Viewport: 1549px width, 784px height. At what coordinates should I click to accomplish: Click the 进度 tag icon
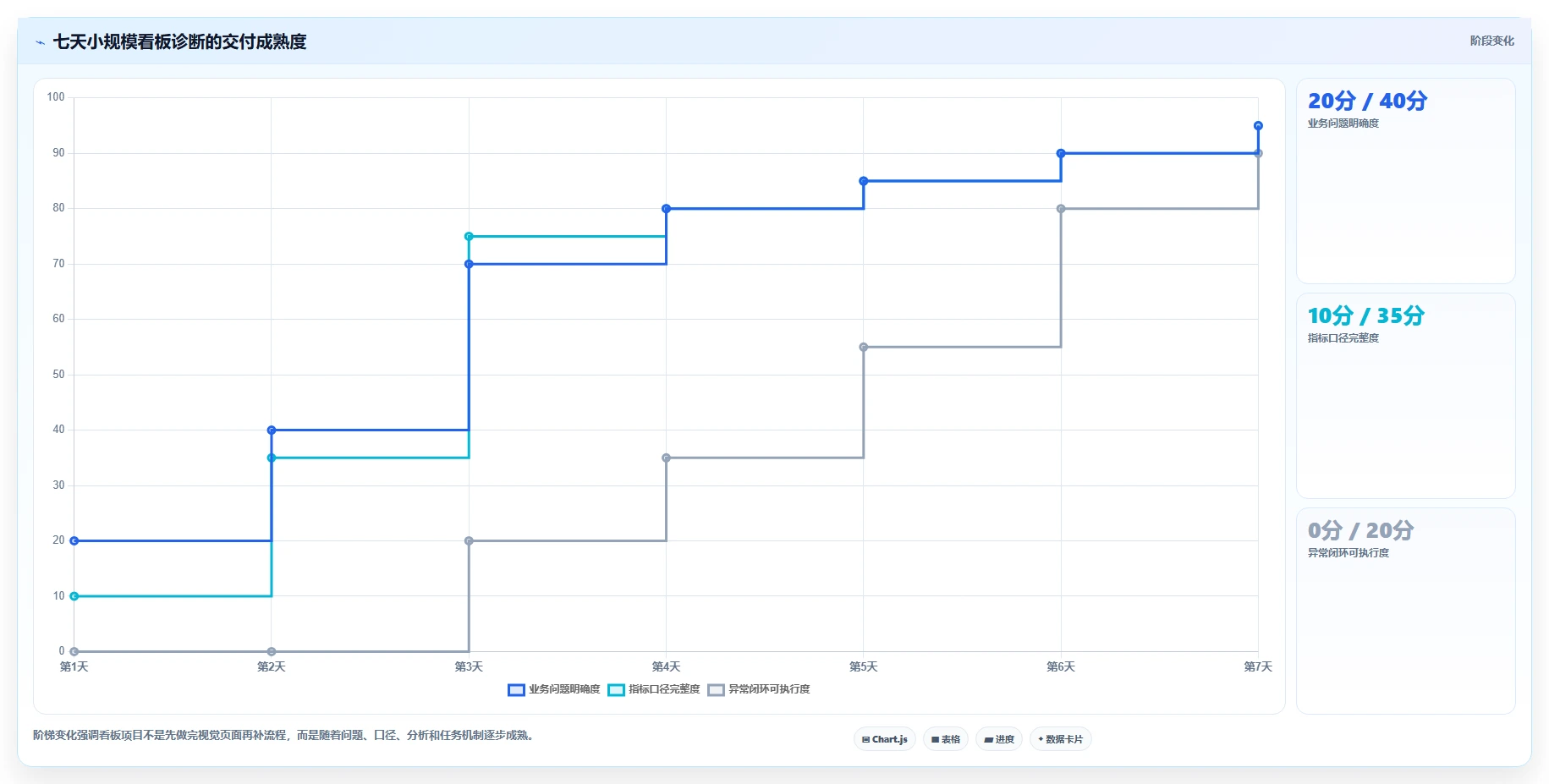tap(988, 739)
